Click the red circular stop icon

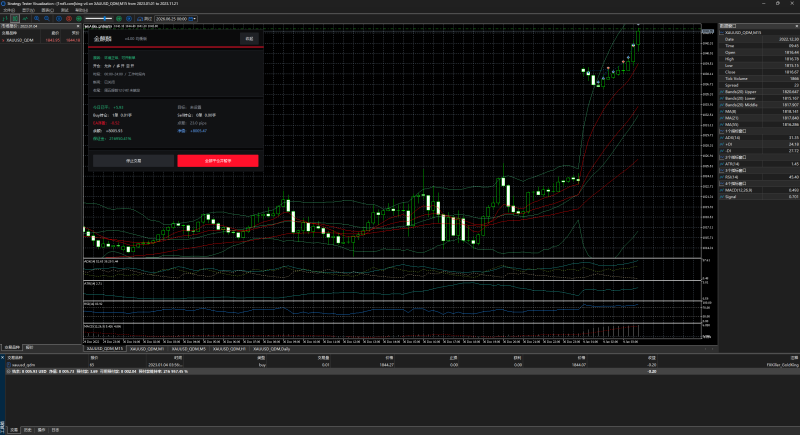69,19
